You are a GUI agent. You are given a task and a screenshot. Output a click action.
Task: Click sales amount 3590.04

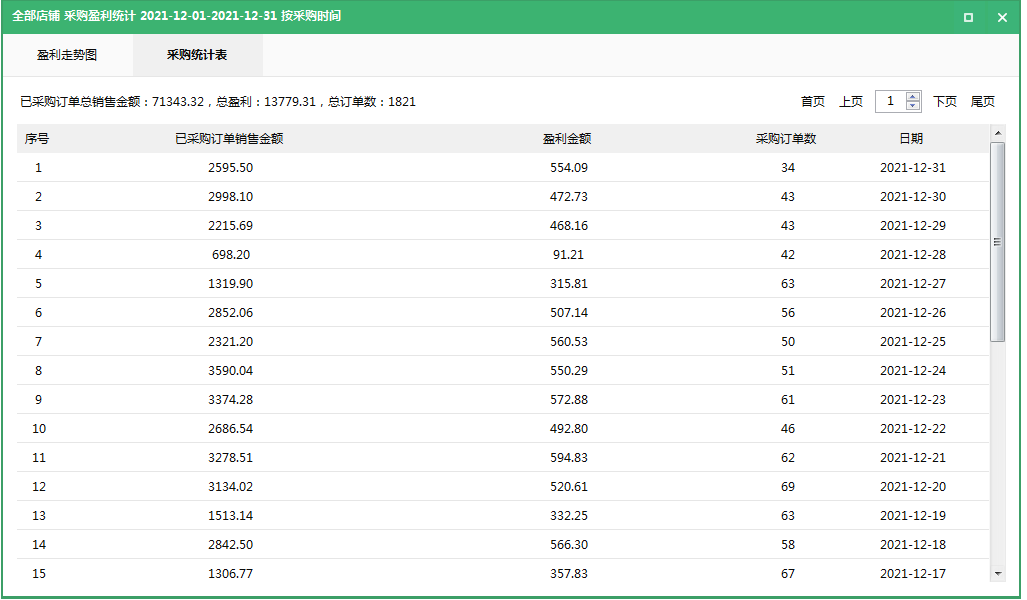pos(231,371)
